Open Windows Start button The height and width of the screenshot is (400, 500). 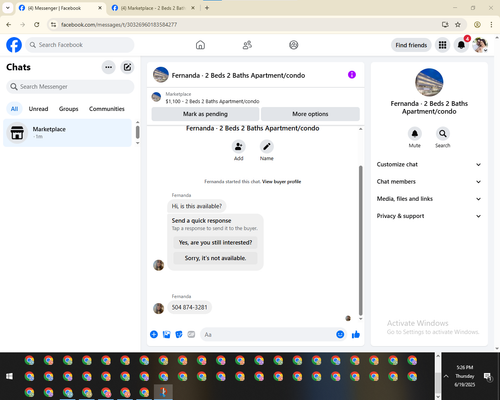point(9,376)
